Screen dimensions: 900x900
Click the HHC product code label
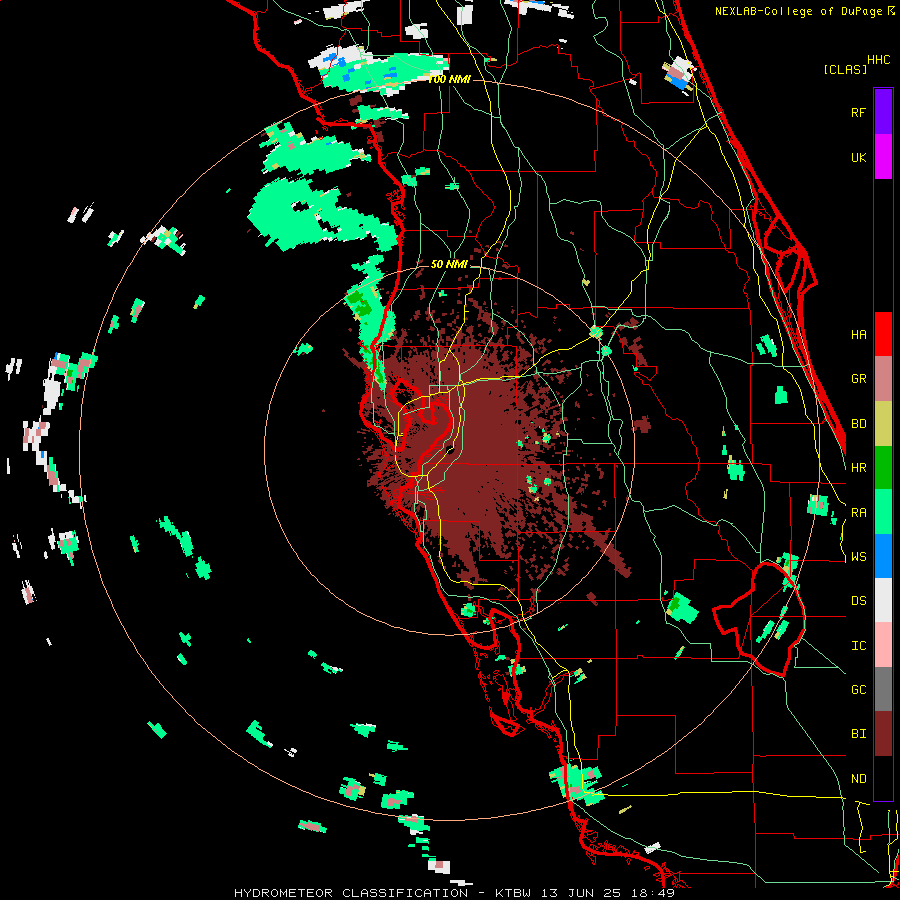click(x=879, y=60)
